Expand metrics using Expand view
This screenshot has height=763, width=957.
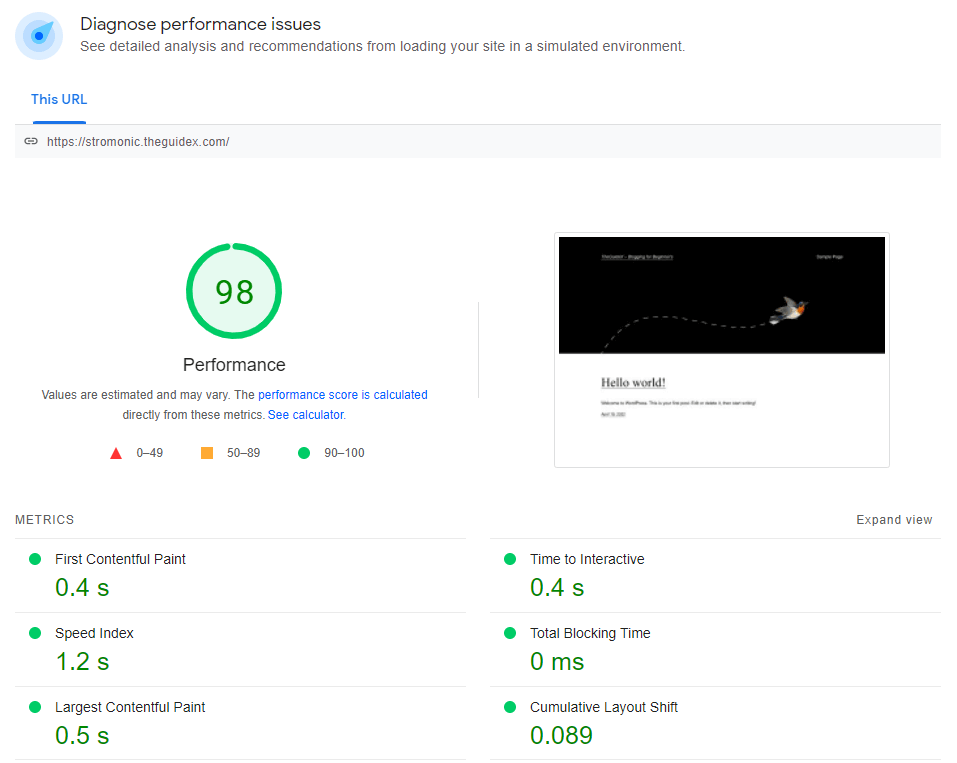[894, 519]
